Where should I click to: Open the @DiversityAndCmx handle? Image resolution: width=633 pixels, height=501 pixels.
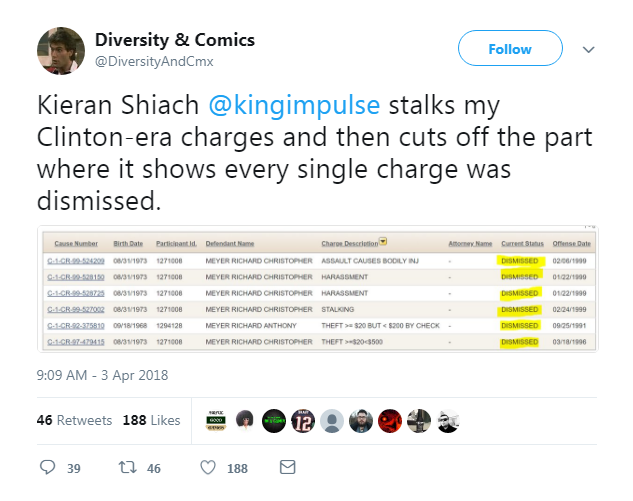pyautogui.click(x=154, y=61)
